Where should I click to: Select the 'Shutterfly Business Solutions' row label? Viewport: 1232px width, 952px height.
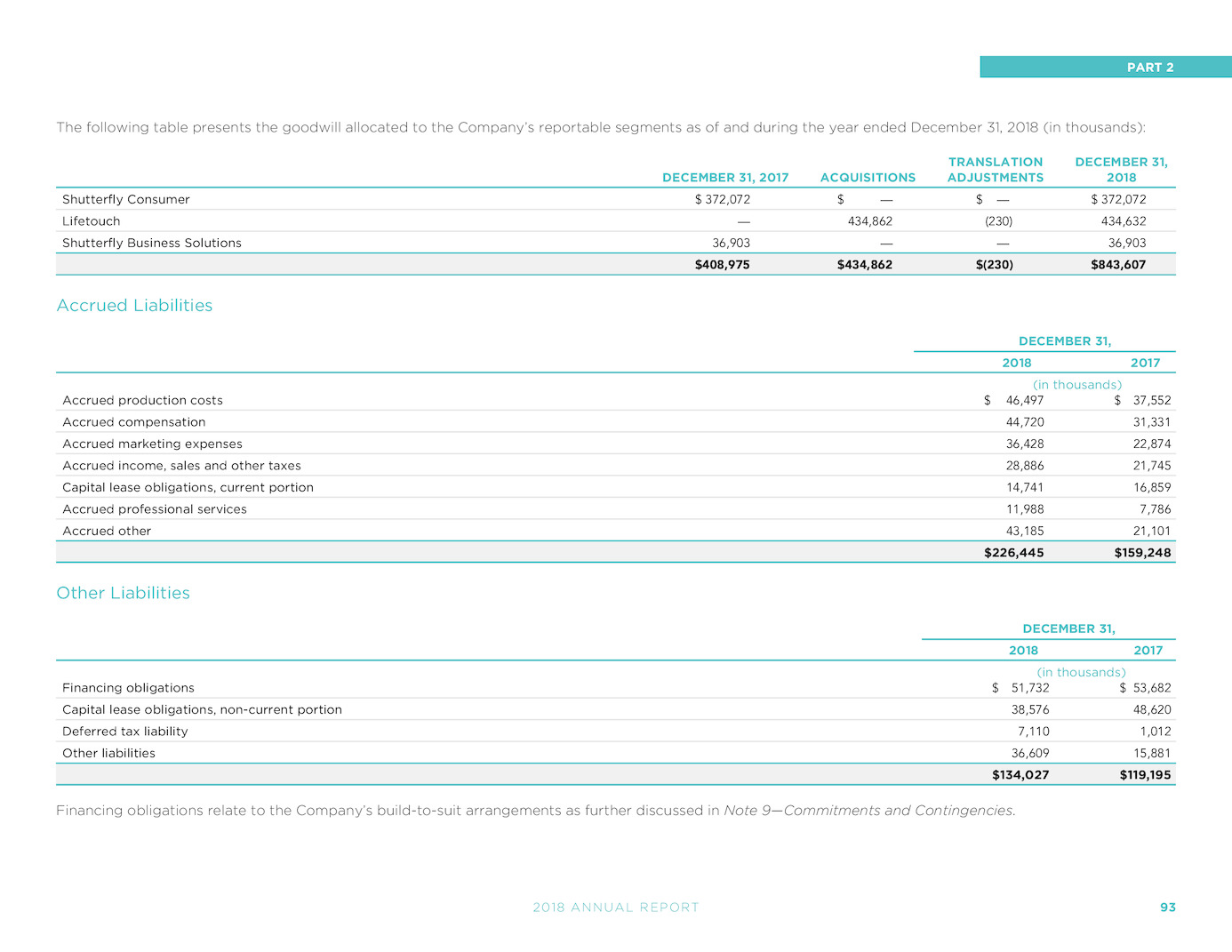tap(152, 243)
